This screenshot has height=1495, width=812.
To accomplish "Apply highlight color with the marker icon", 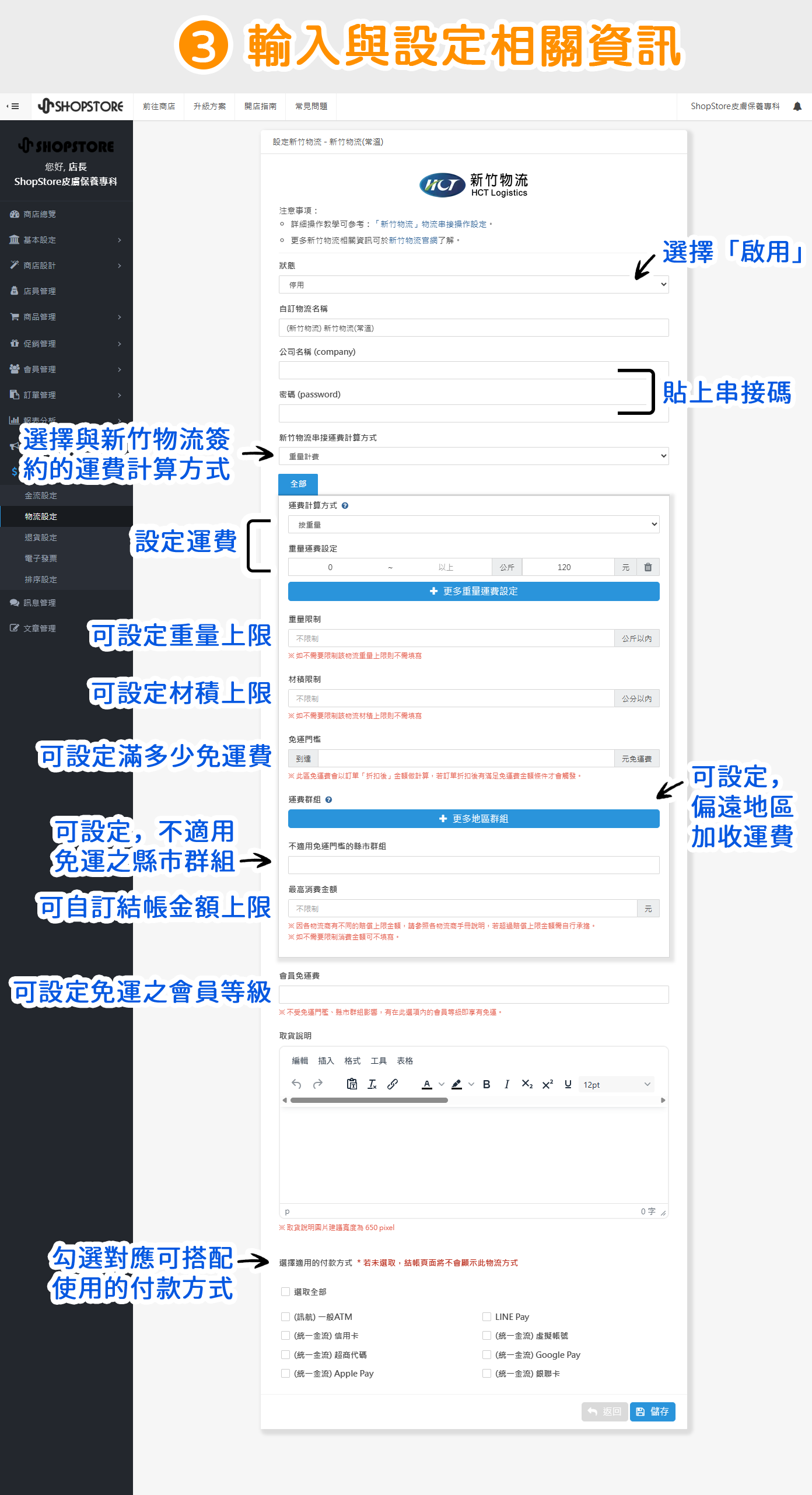I will point(457,1084).
